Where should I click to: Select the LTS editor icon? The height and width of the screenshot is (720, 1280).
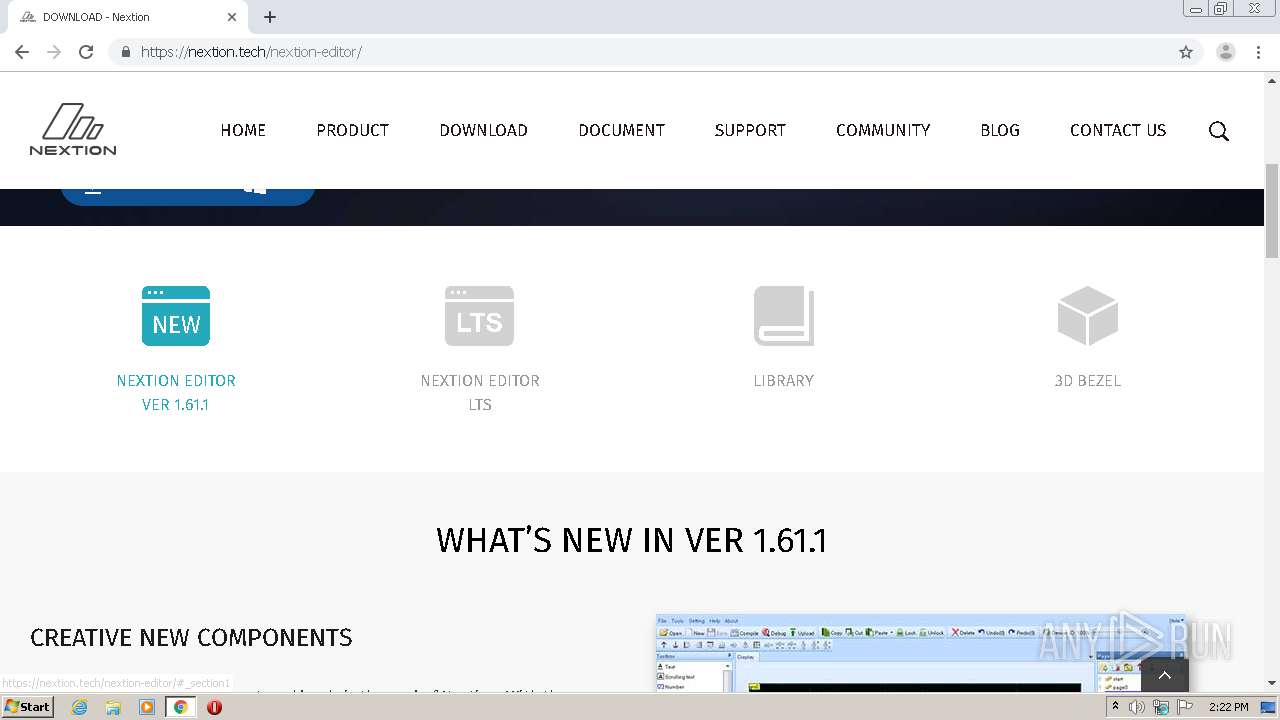480,316
